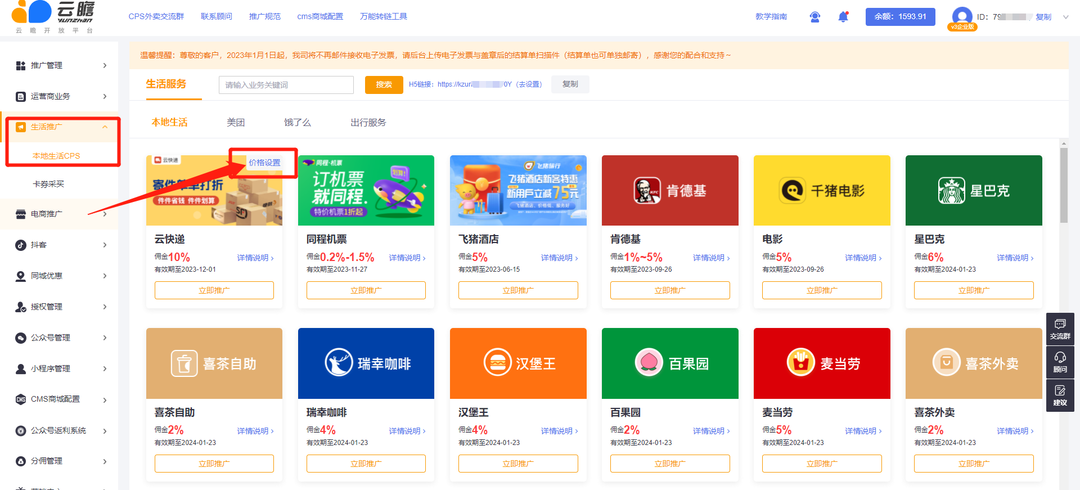
Task: Click the 推广管理 sidebar icon
Action: [20, 65]
